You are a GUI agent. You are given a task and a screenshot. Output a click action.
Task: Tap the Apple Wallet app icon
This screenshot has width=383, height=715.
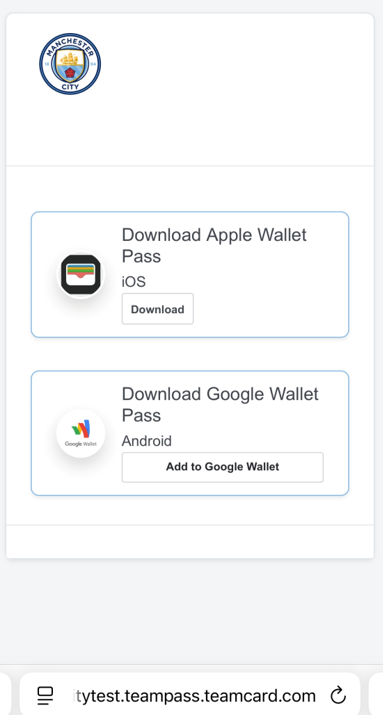pos(81,275)
